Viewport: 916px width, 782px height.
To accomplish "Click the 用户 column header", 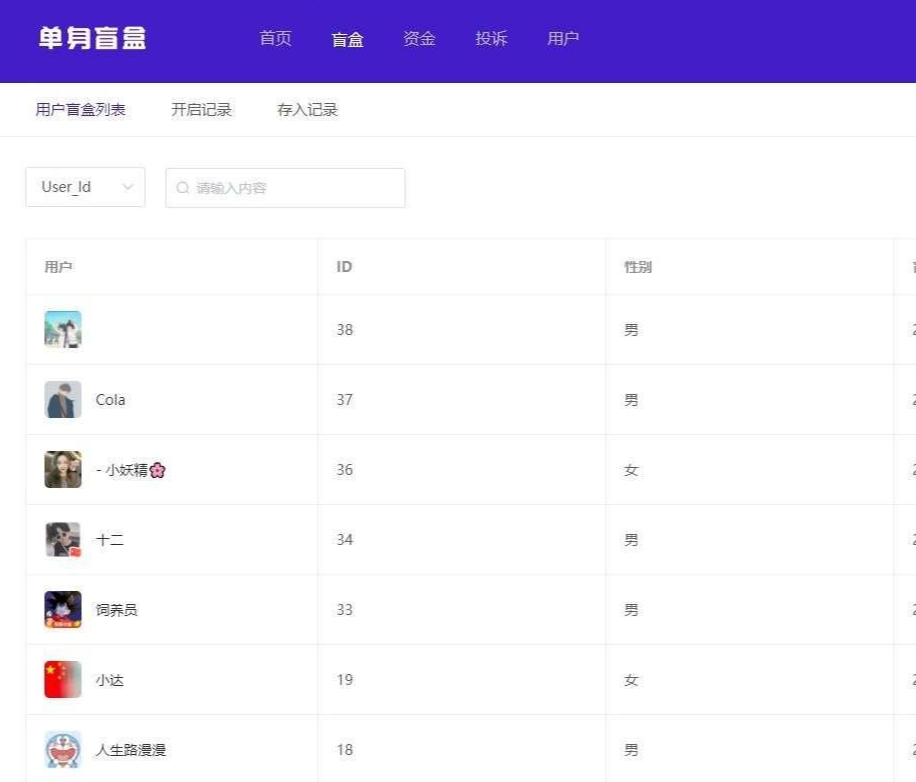I will 58,267.
